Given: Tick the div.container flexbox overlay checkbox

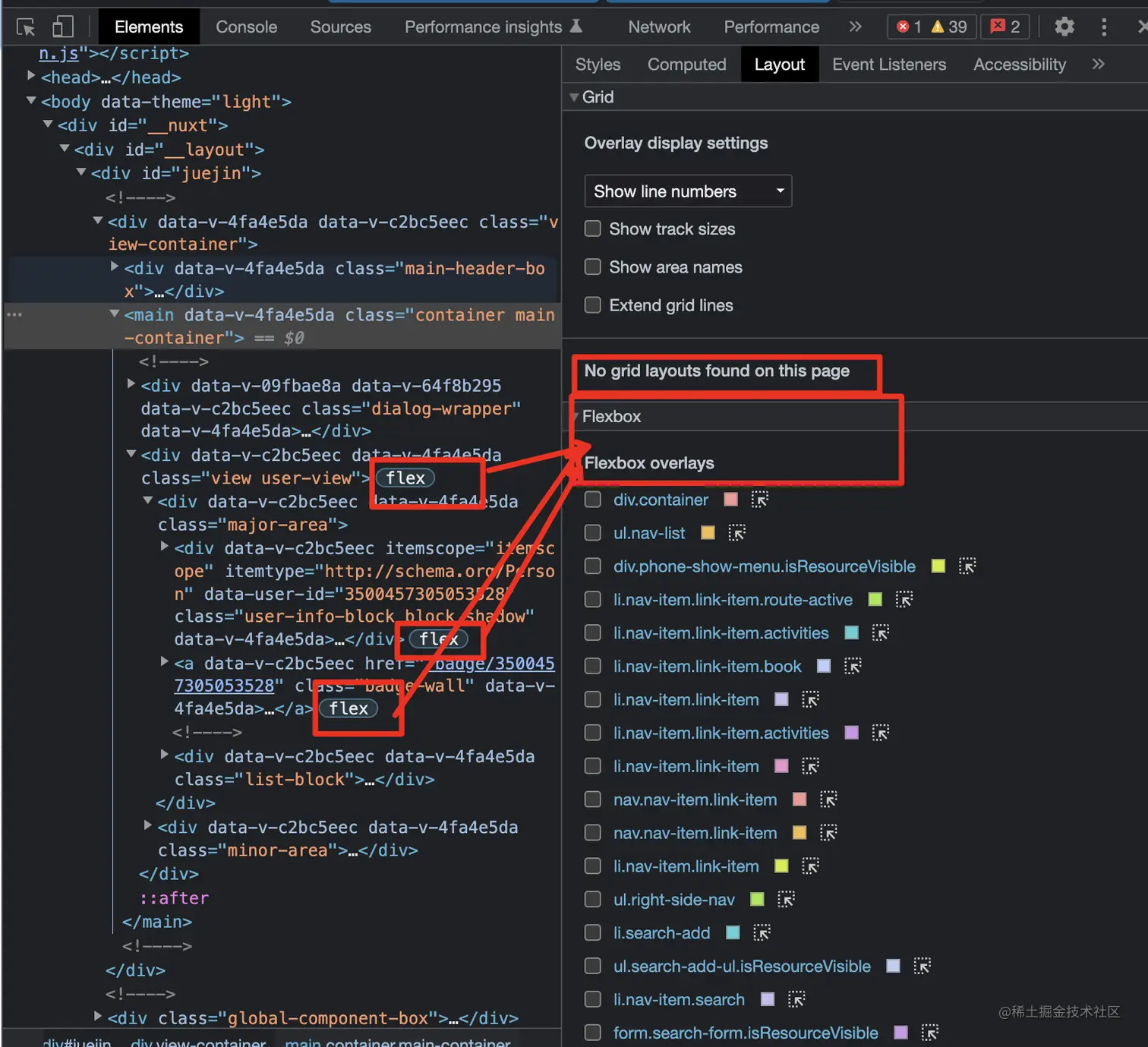Looking at the screenshot, I should click(593, 500).
